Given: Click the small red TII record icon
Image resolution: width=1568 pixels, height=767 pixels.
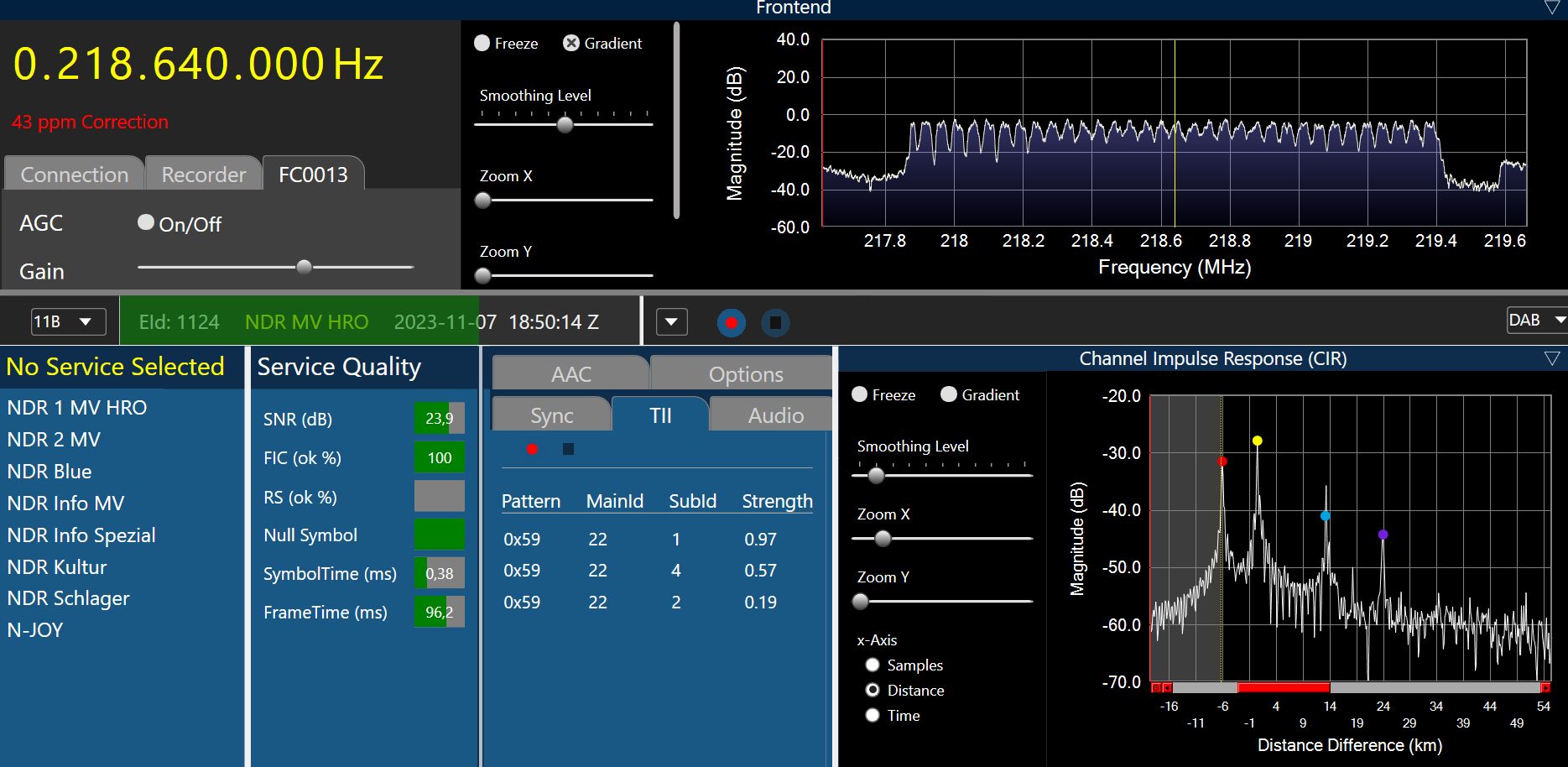Looking at the screenshot, I should point(532,449).
